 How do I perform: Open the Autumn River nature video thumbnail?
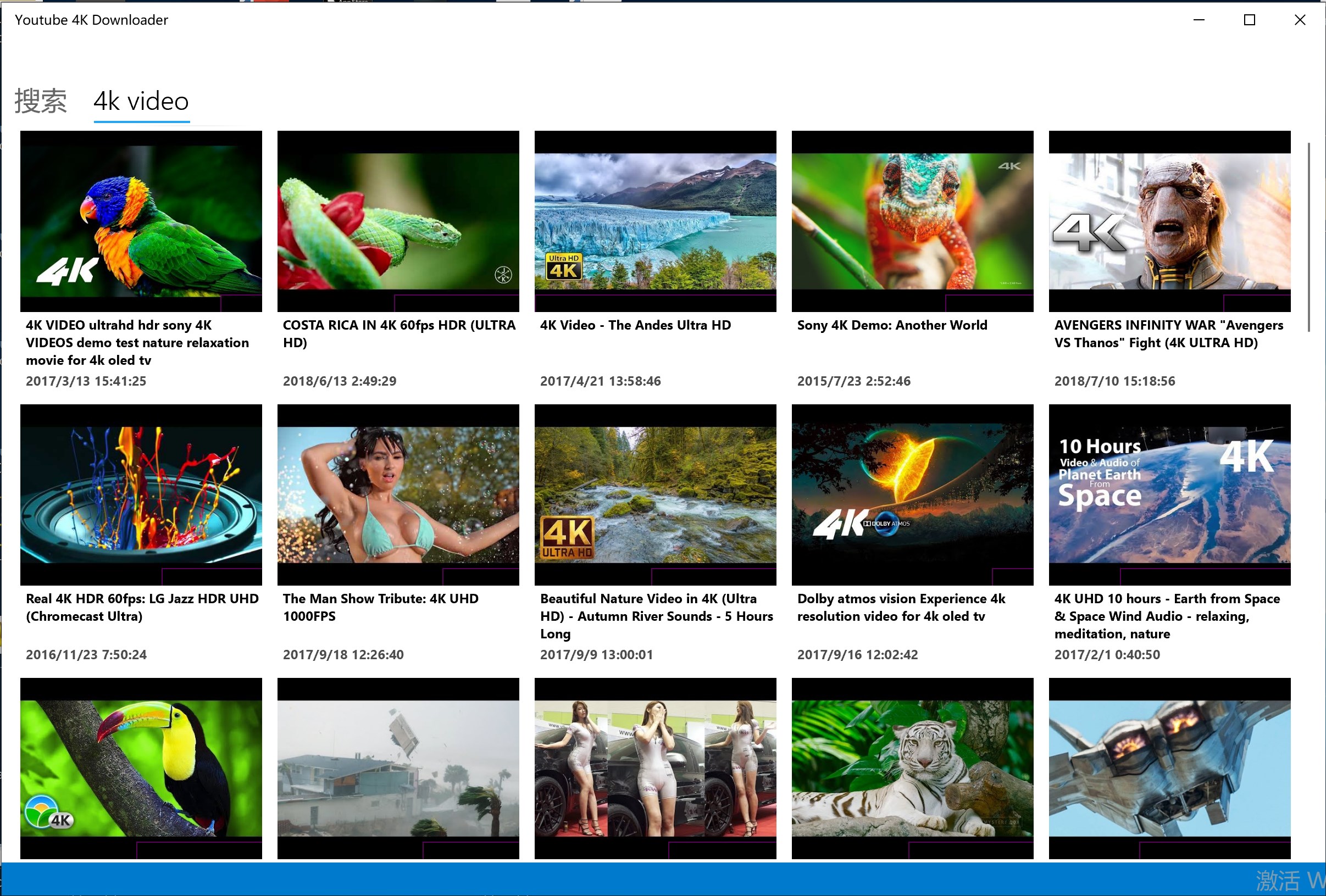coord(655,494)
